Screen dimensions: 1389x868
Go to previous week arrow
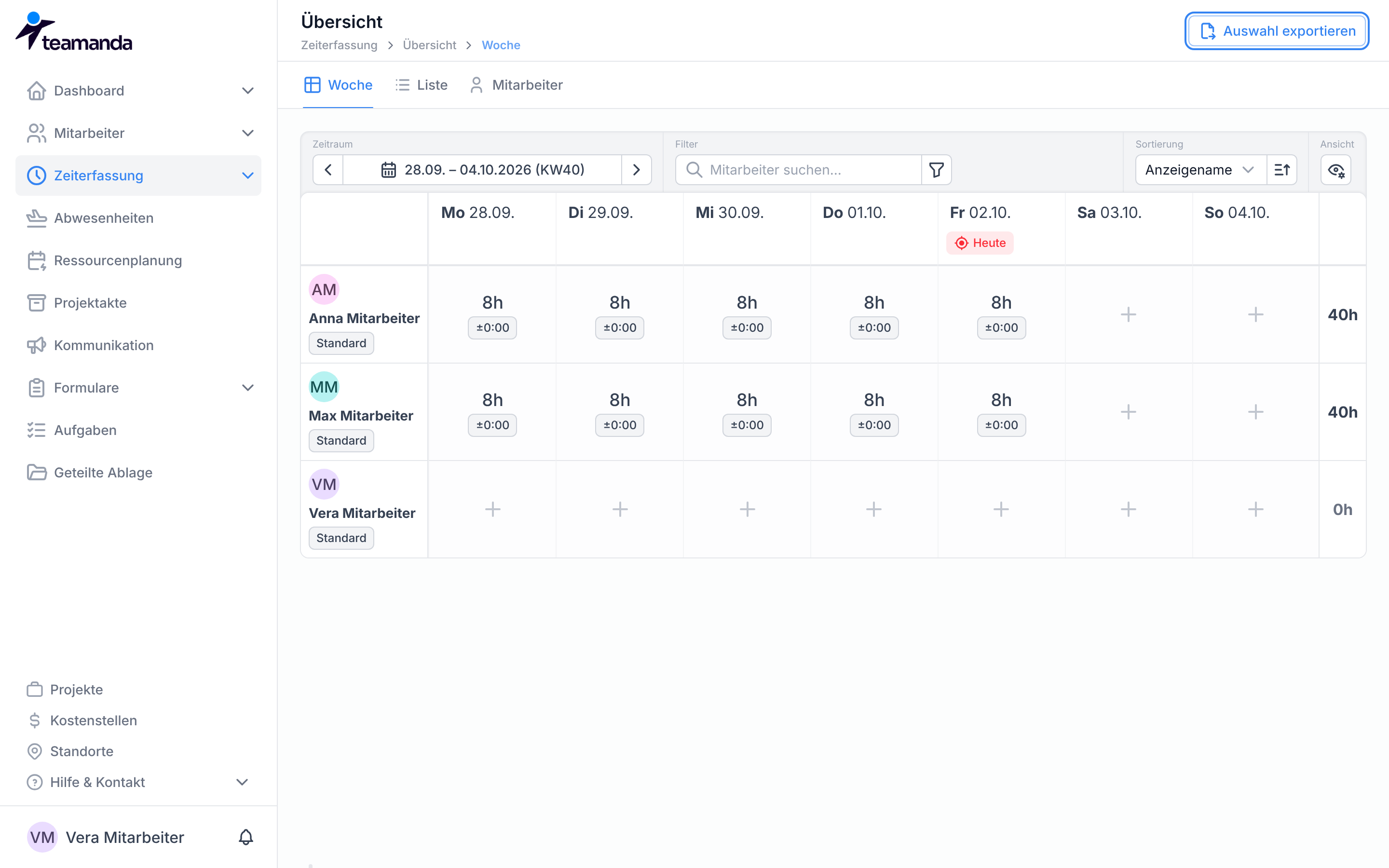tap(328, 170)
